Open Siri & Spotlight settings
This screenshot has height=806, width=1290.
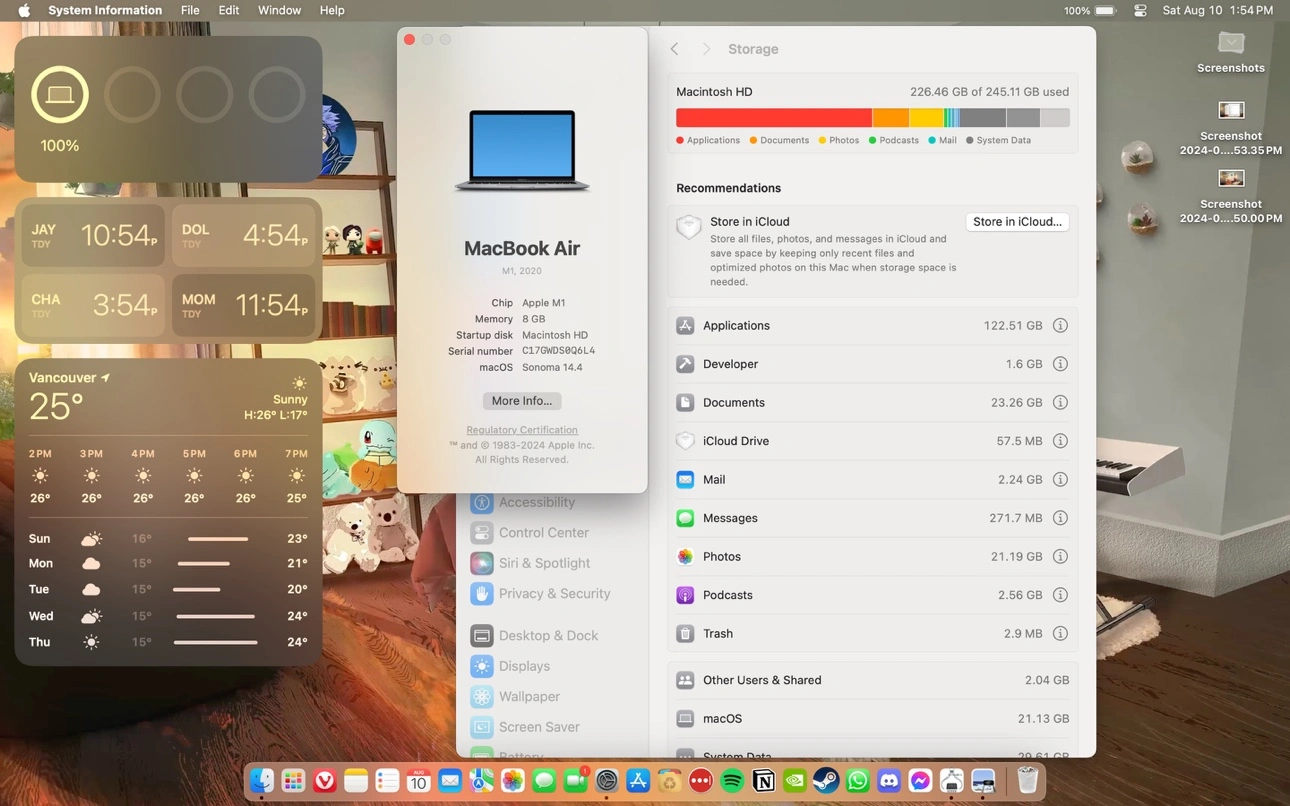click(544, 563)
